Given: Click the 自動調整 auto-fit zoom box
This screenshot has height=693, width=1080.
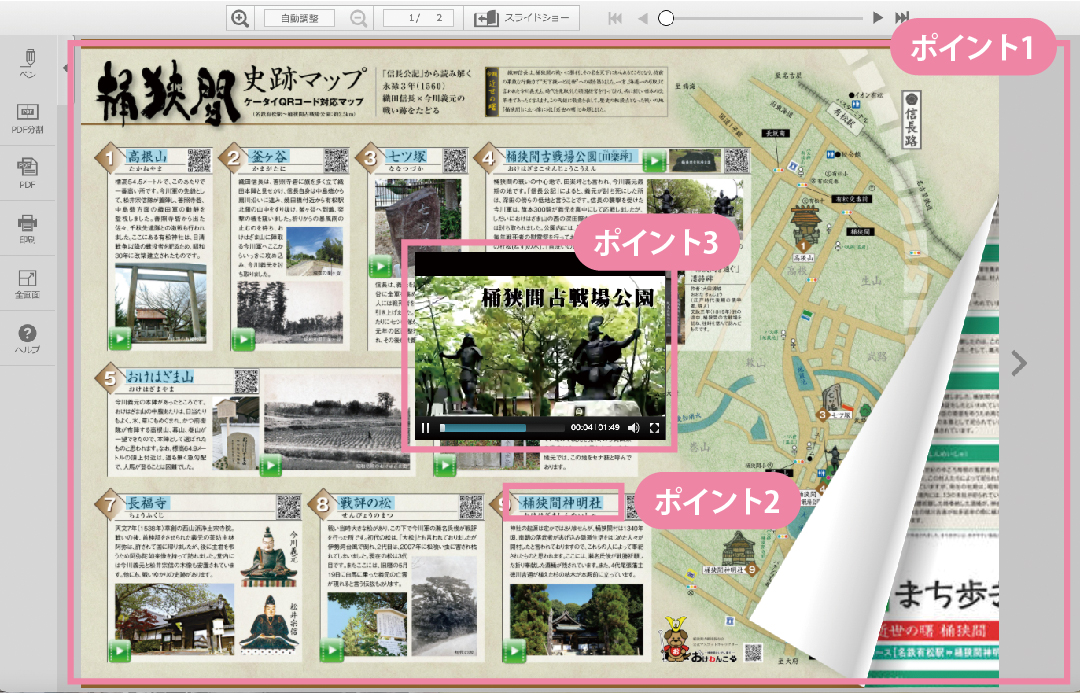Looking at the screenshot, I should click(299, 18).
